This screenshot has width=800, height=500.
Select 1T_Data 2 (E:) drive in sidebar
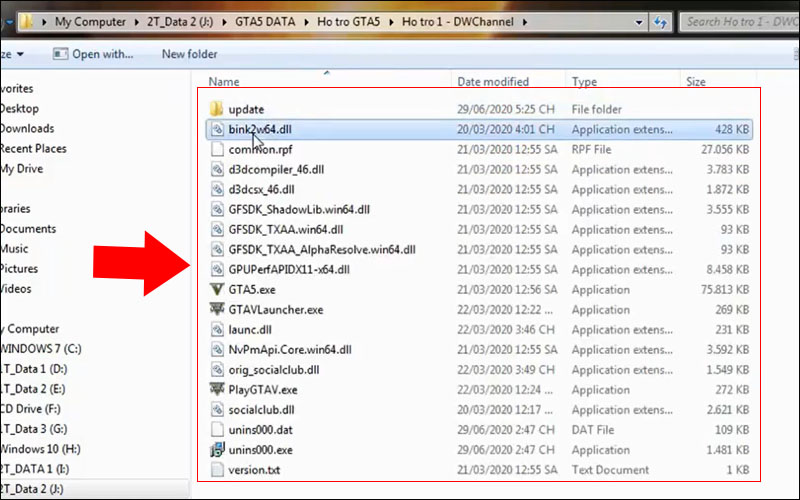pyautogui.click(x=33, y=389)
